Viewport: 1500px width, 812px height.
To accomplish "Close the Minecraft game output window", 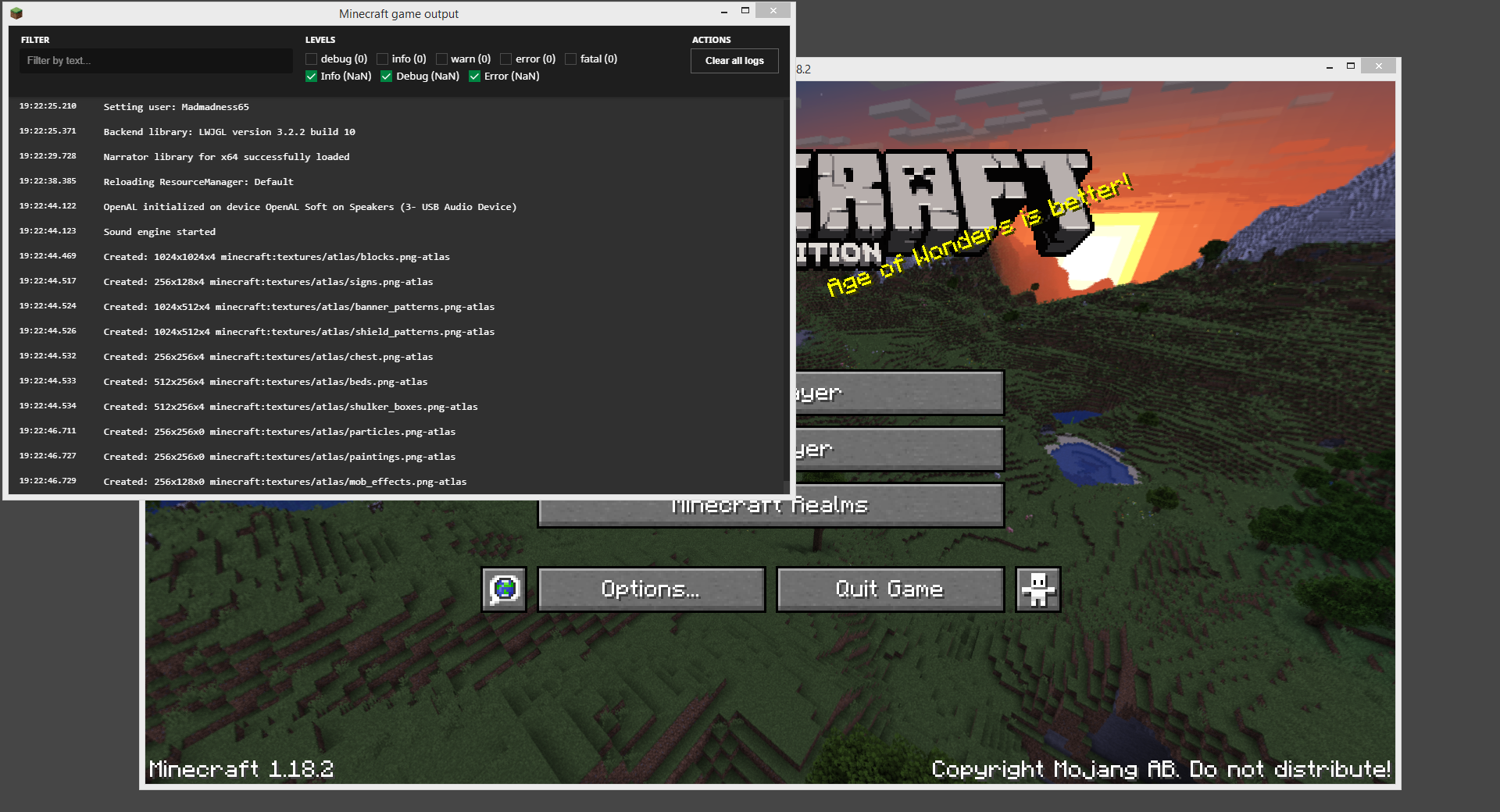I will [773, 11].
